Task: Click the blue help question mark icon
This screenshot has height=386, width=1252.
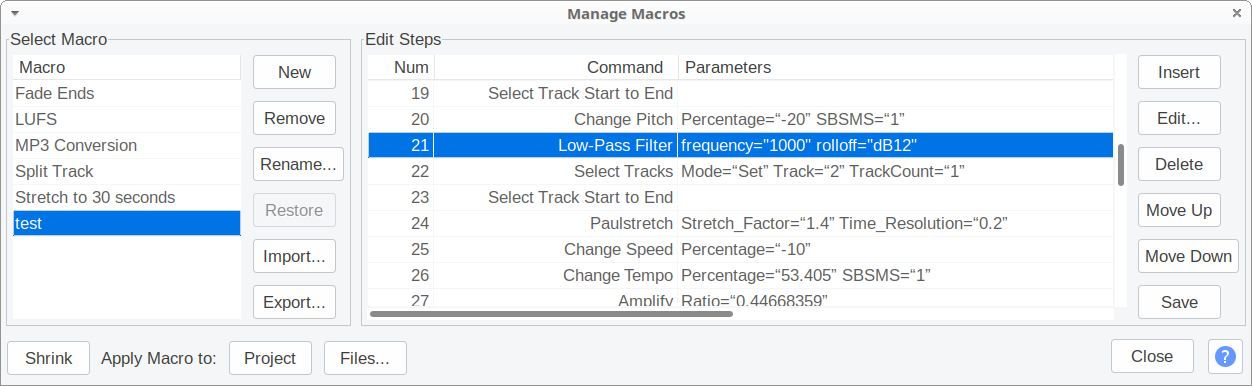Action: tap(1225, 357)
